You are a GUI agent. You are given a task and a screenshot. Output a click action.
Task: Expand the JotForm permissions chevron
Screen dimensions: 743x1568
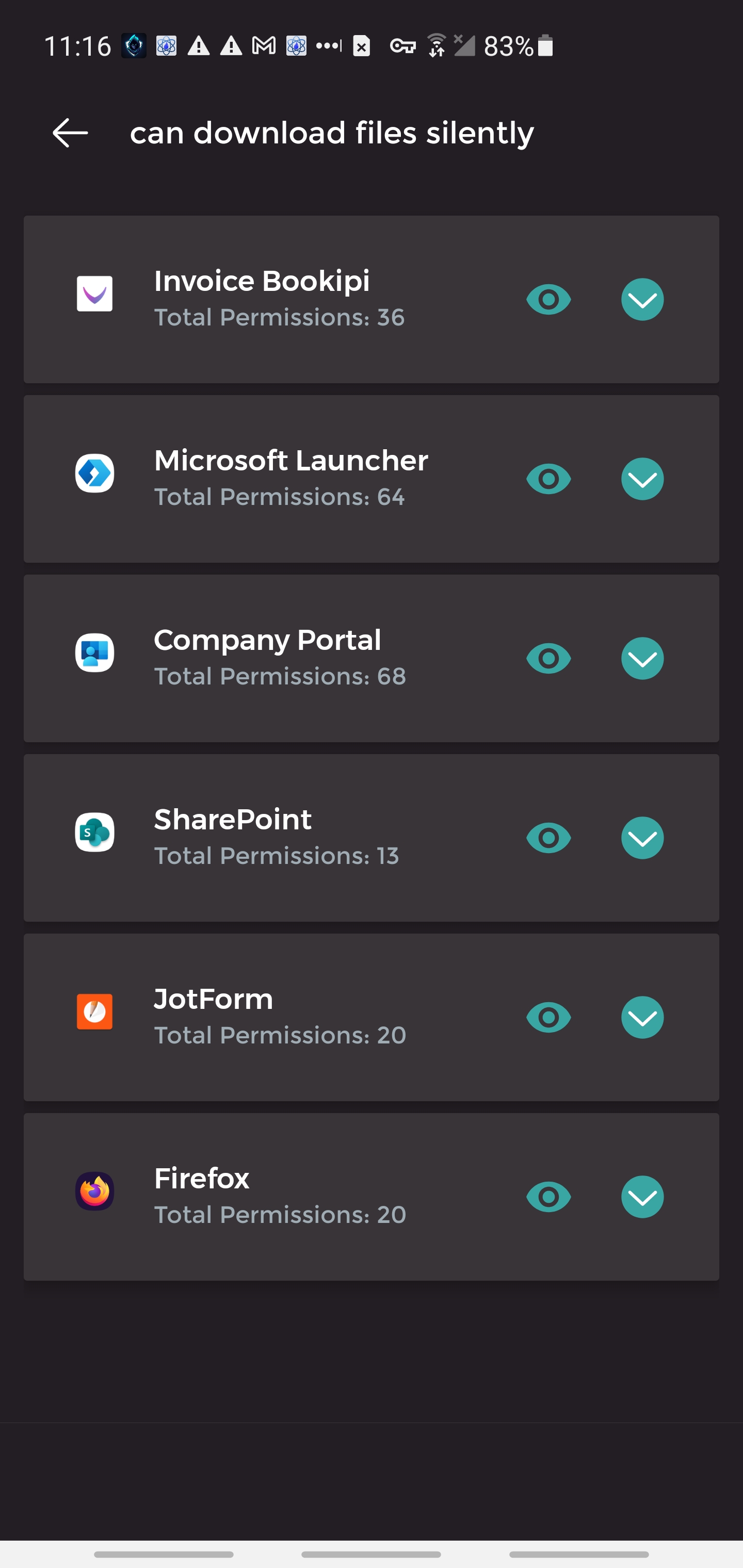click(x=642, y=1018)
